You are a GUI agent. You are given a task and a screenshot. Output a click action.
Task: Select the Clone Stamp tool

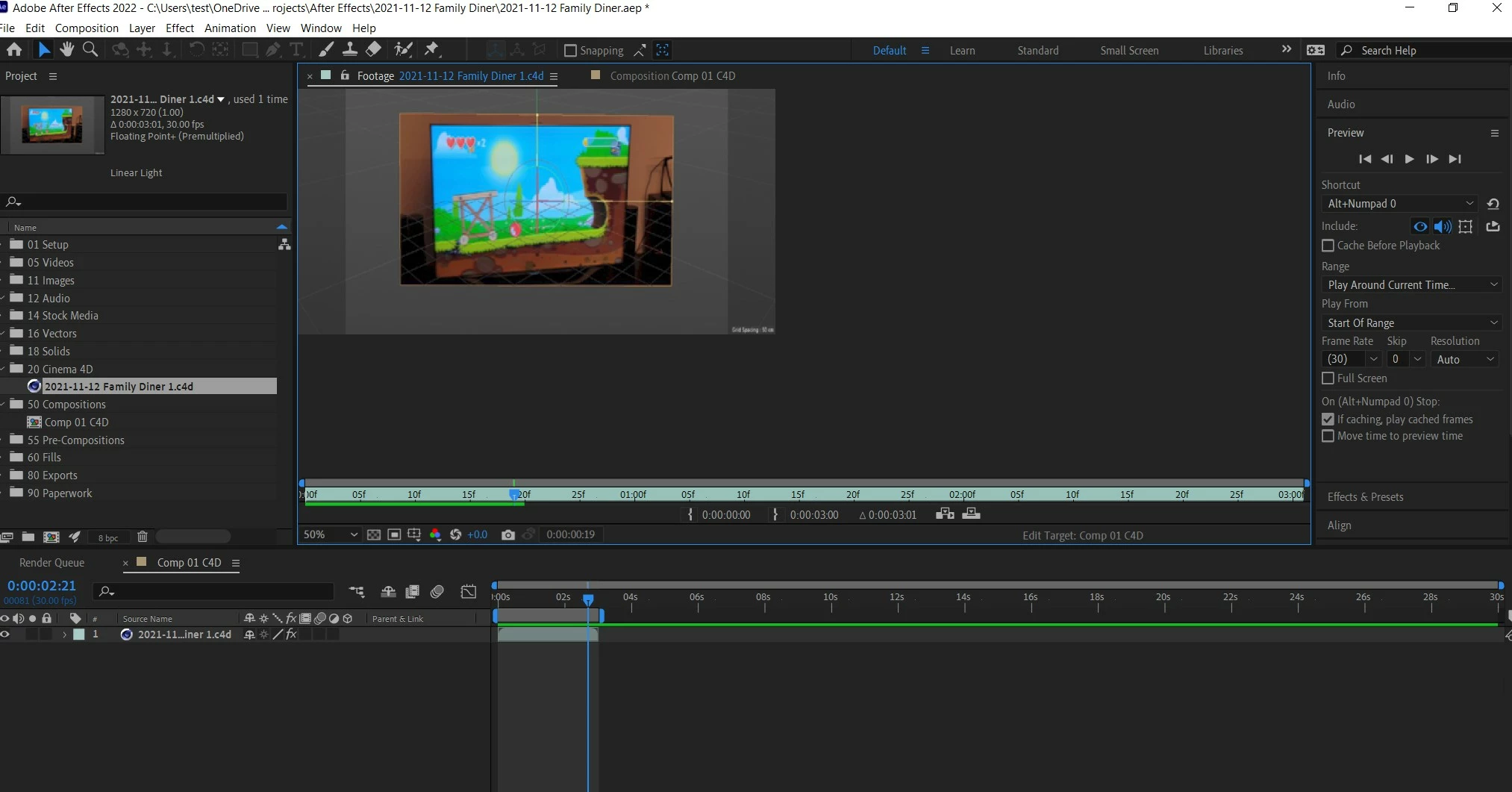[x=349, y=49]
